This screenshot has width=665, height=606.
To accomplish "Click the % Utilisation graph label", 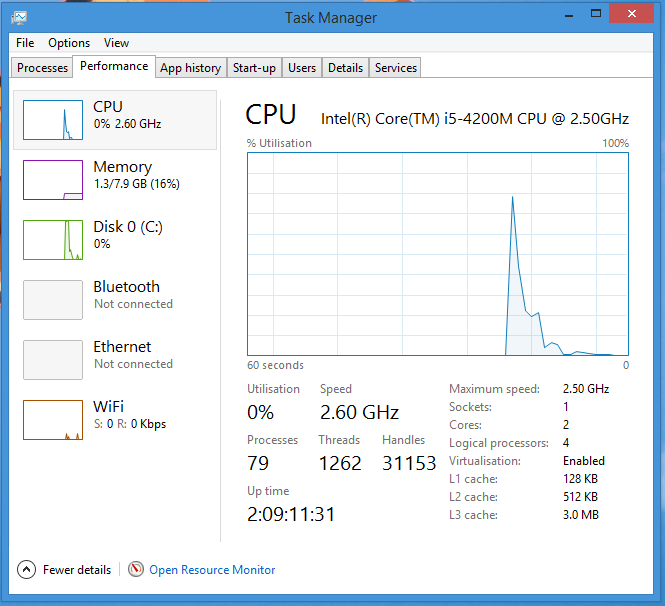I will 279,143.
